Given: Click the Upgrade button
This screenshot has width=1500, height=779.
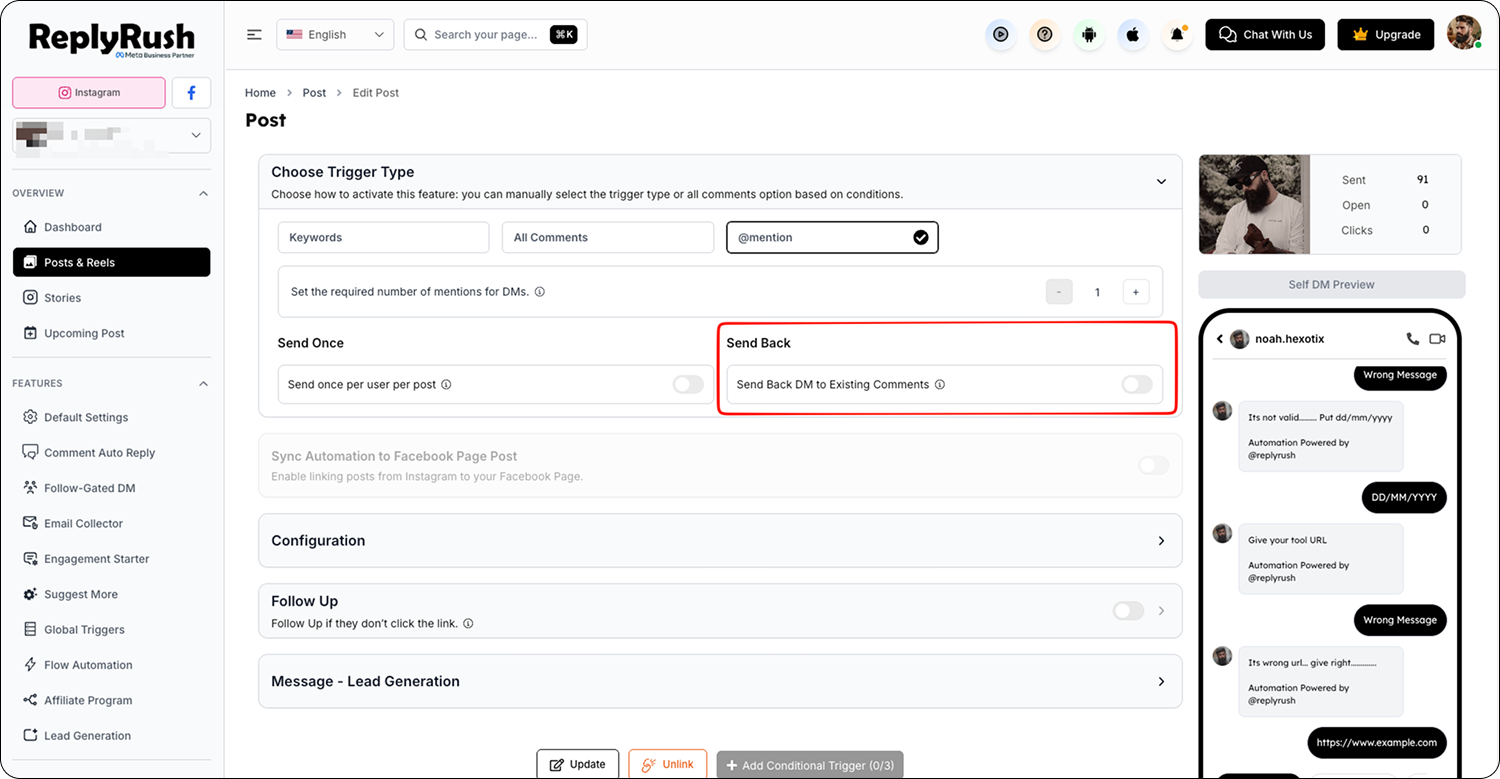Looking at the screenshot, I should 1386,35.
